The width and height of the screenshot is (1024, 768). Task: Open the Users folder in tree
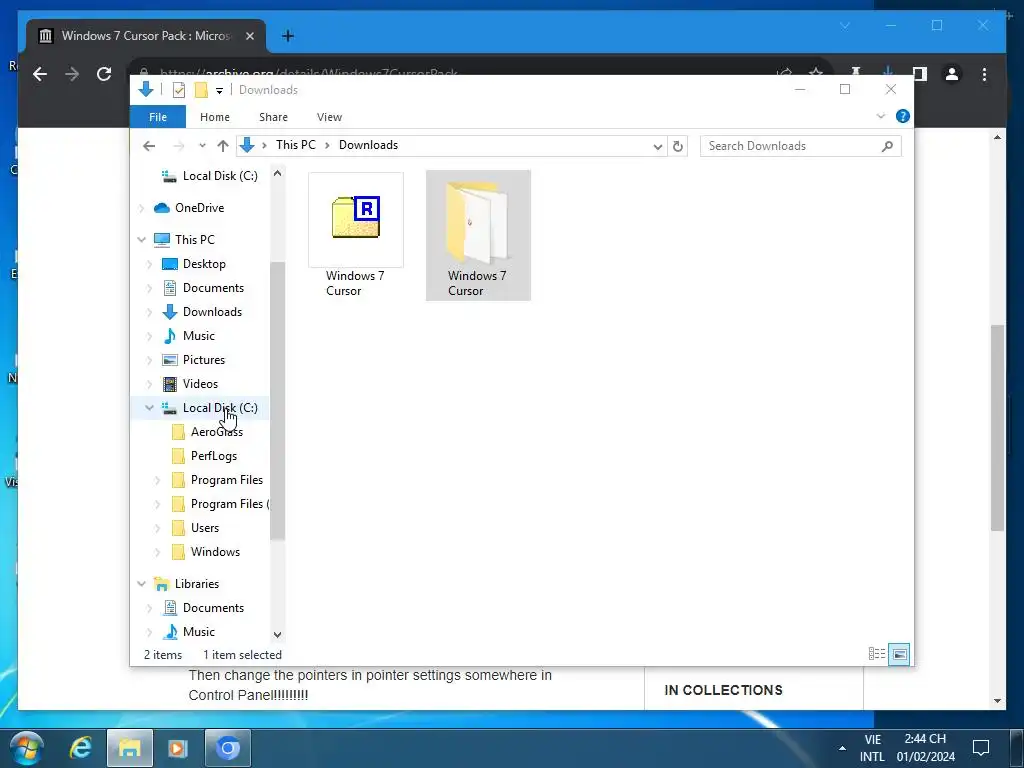coord(204,528)
